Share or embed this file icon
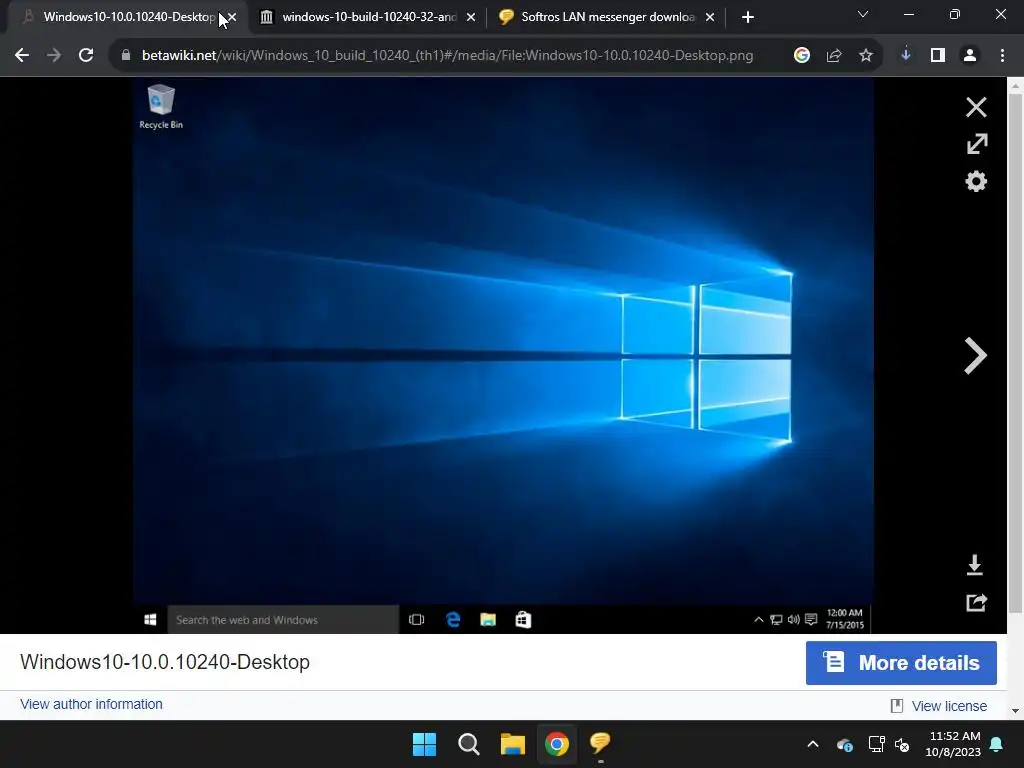Image resolution: width=1024 pixels, height=768 pixels. (x=976, y=602)
